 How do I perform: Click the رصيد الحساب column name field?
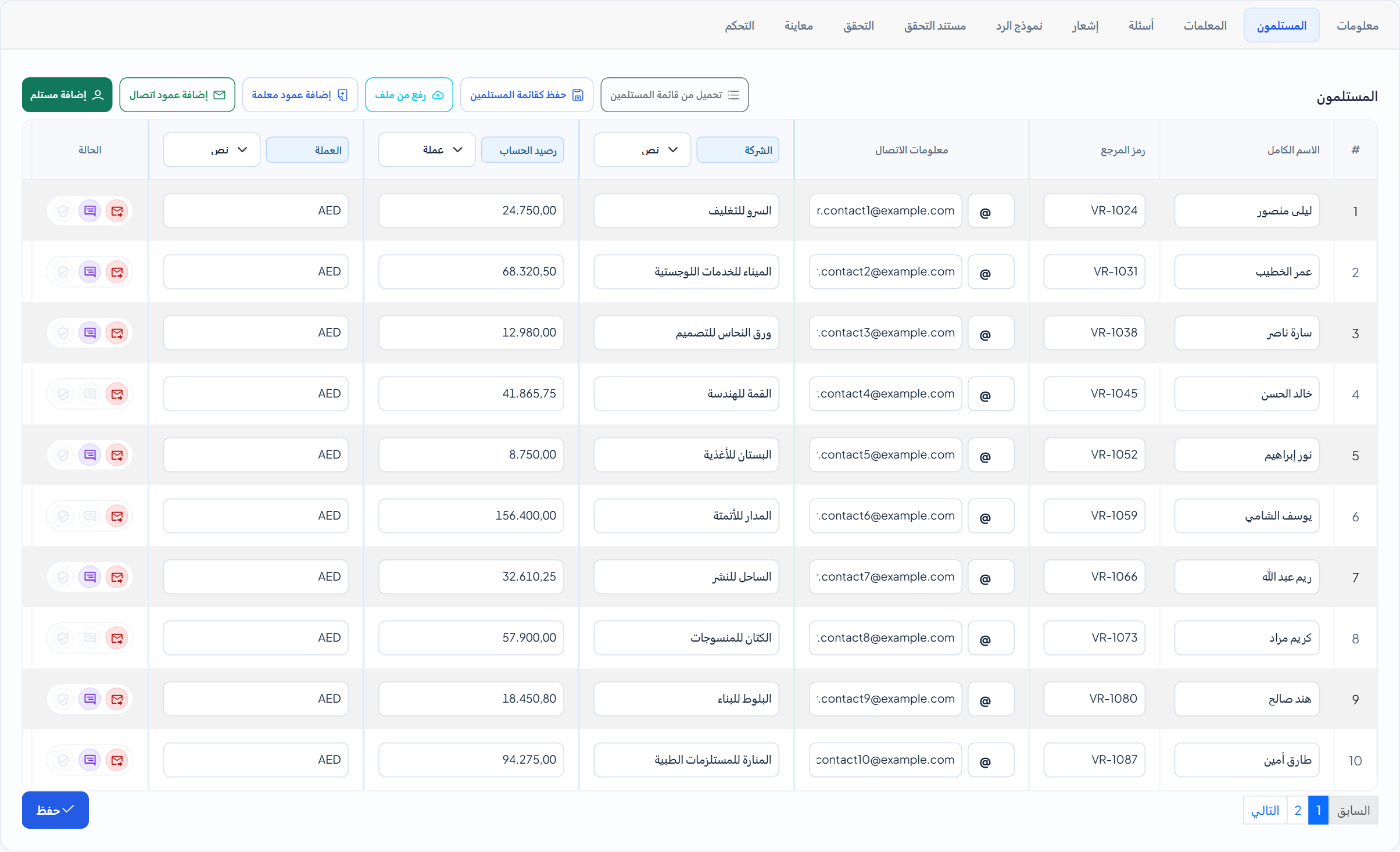click(x=522, y=150)
